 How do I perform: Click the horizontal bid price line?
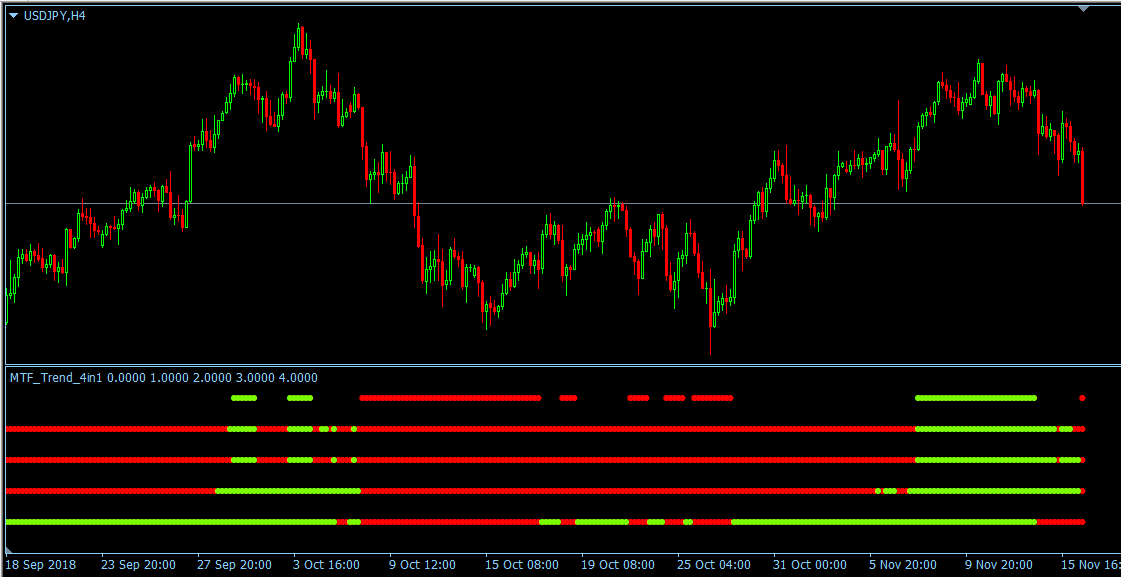560,202
